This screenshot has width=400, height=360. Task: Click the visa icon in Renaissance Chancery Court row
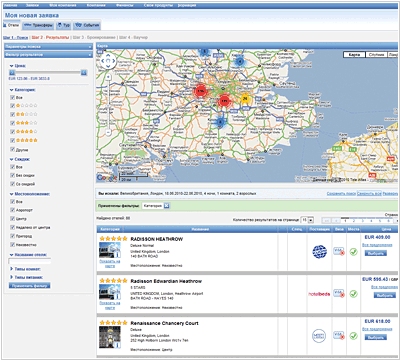tap(339, 335)
